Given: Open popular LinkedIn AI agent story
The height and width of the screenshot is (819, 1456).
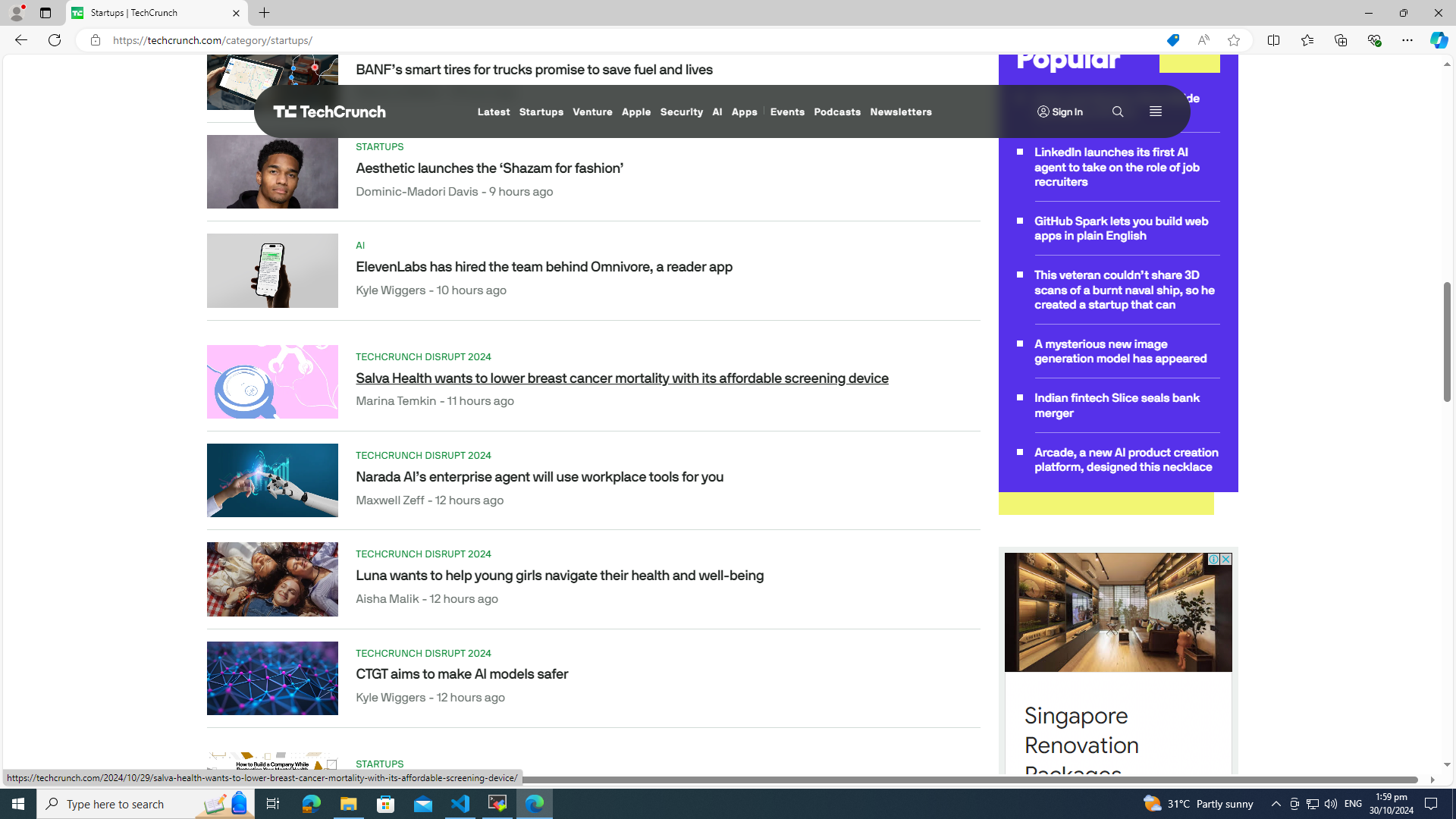Looking at the screenshot, I should pos(1117,167).
